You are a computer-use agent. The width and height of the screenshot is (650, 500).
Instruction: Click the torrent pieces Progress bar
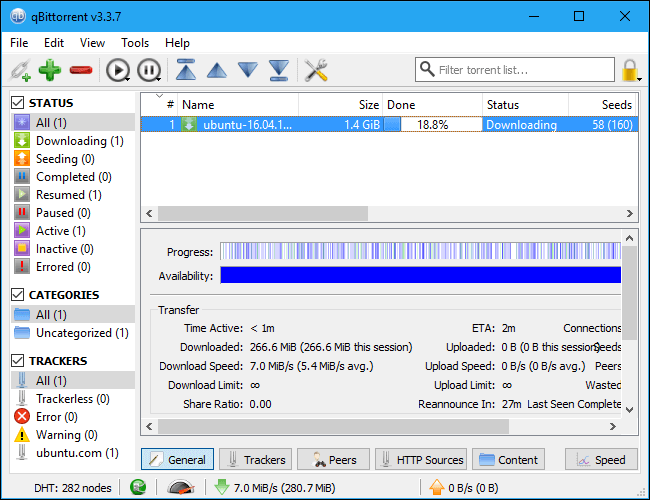(x=419, y=251)
